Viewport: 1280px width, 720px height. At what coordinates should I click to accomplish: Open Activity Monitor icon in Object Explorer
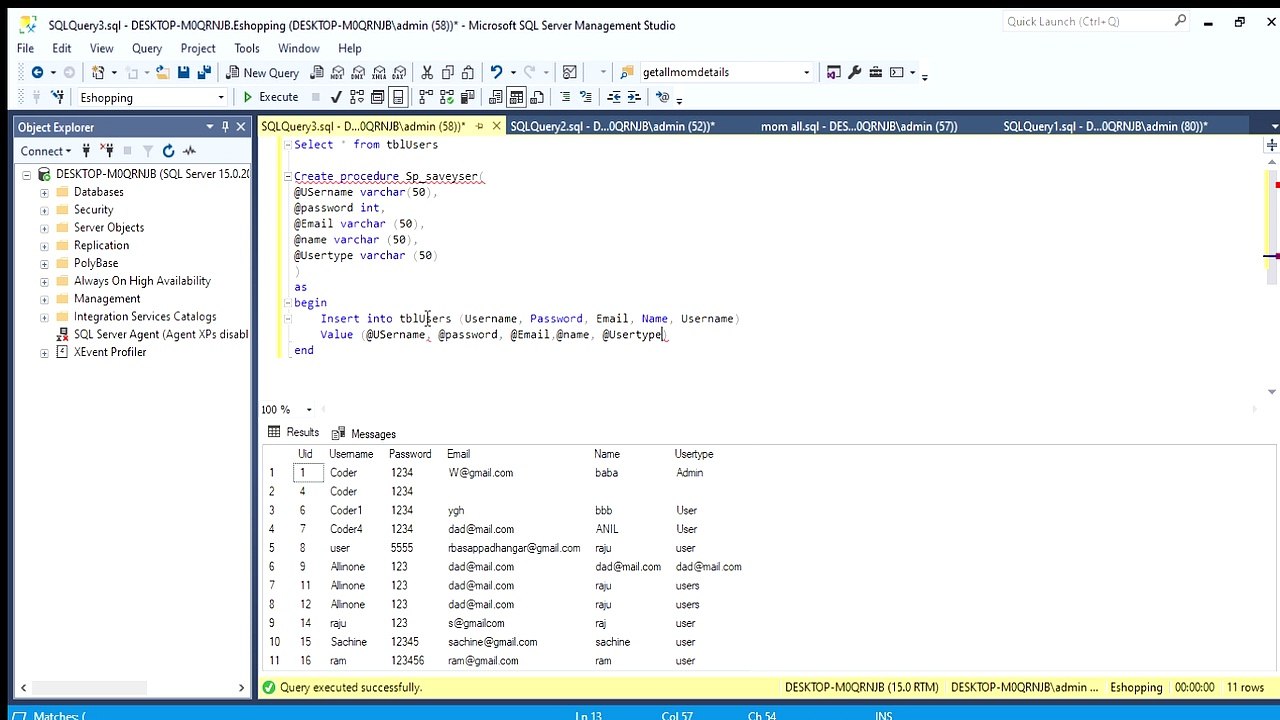(189, 151)
